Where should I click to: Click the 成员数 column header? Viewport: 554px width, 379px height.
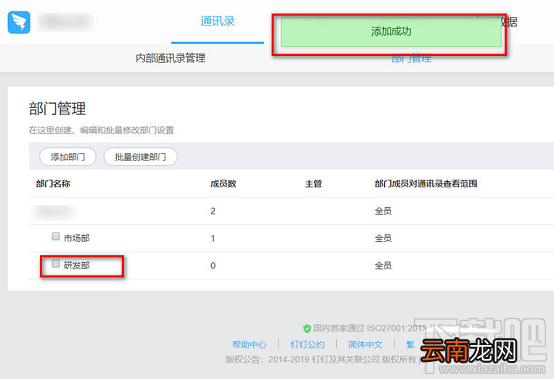(x=223, y=184)
